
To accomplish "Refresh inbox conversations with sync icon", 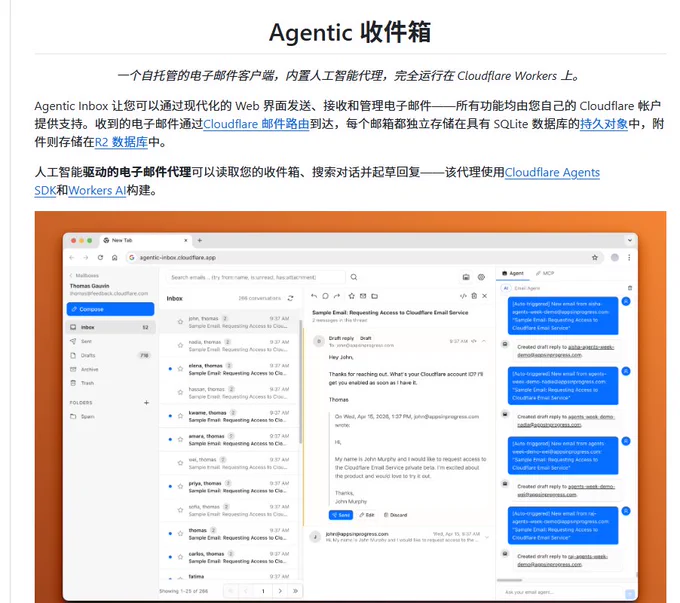I will click(291, 298).
